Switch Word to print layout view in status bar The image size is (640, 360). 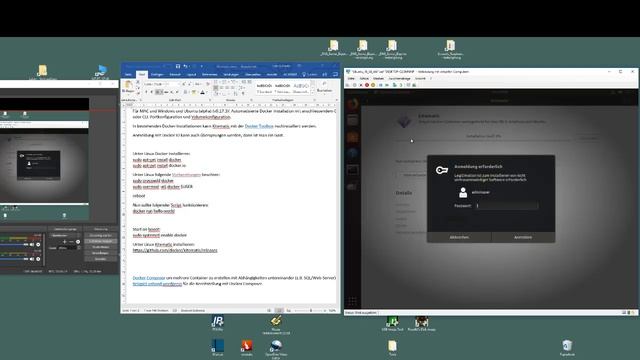click(x=279, y=311)
